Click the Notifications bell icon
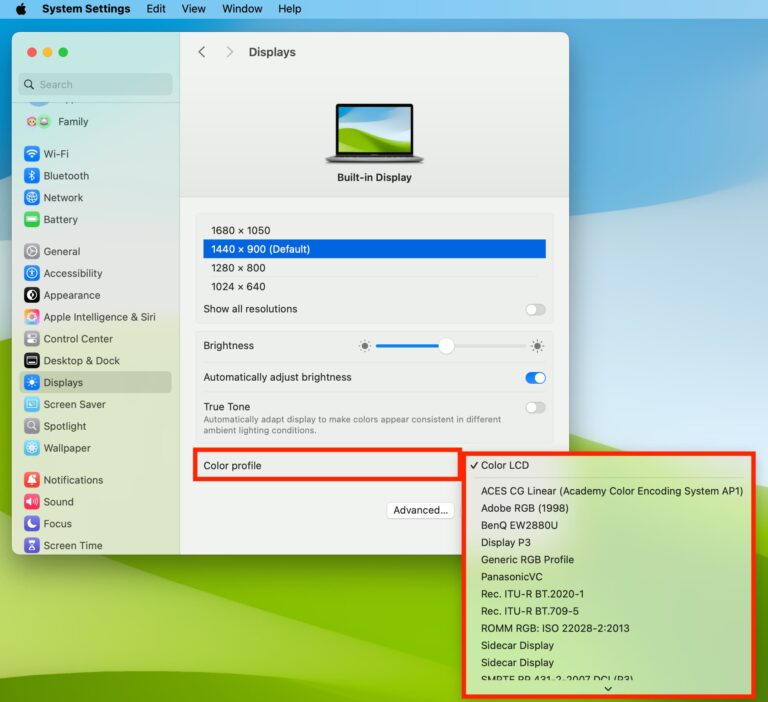Viewport: 768px width, 702px height. point(32,480)
